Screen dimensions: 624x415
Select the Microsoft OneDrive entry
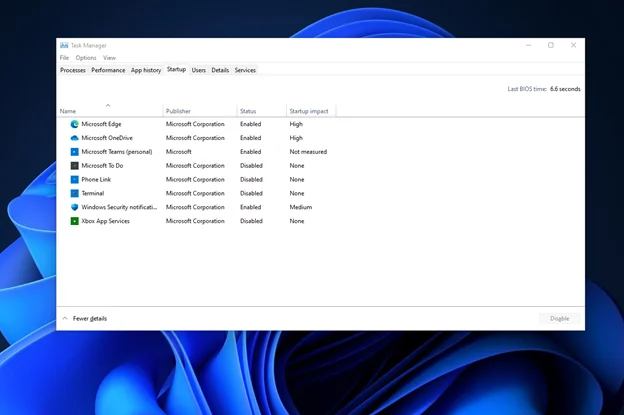tap(107, 138)
